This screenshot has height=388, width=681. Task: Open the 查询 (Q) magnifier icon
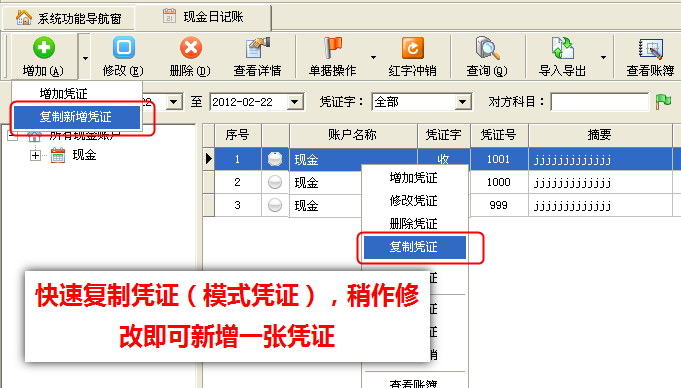click(x=487, y=48)
